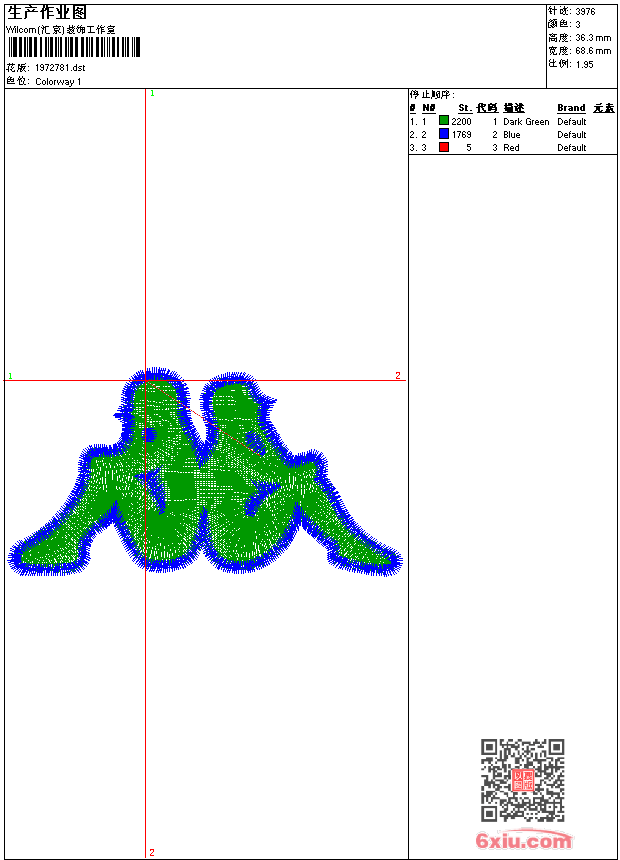Click the Colorway 1 label

[59, 82]
